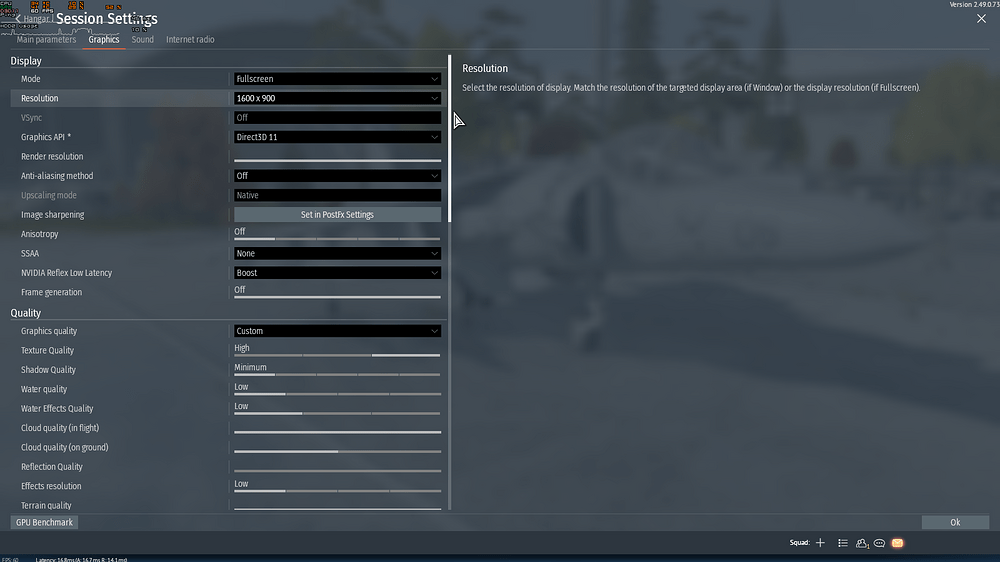
Task: Click the Version number text
Action: pyautogui.click(x=974, y=4)
